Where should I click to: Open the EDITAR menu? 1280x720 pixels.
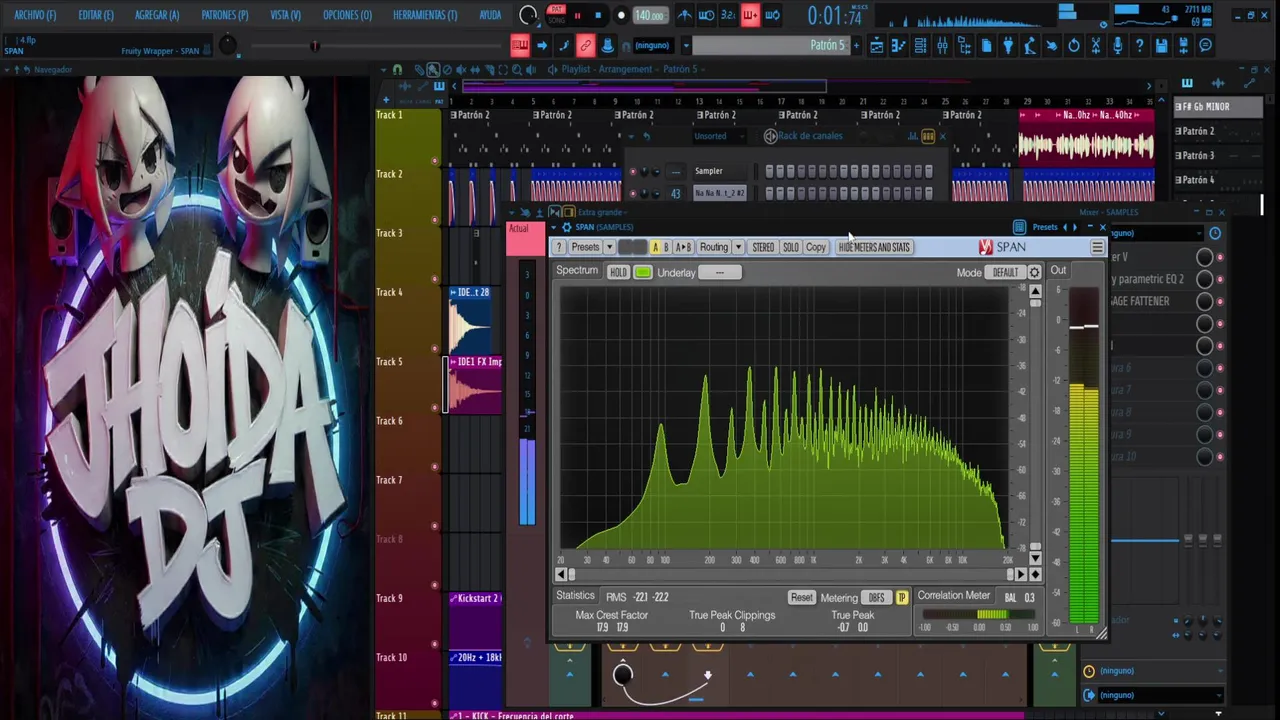[96, 15]
